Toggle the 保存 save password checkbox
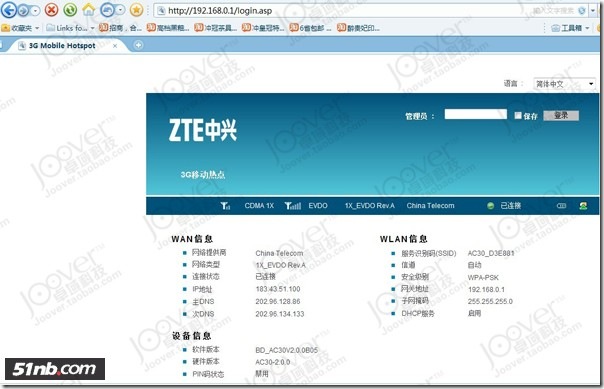 click(x=518, y=115)
